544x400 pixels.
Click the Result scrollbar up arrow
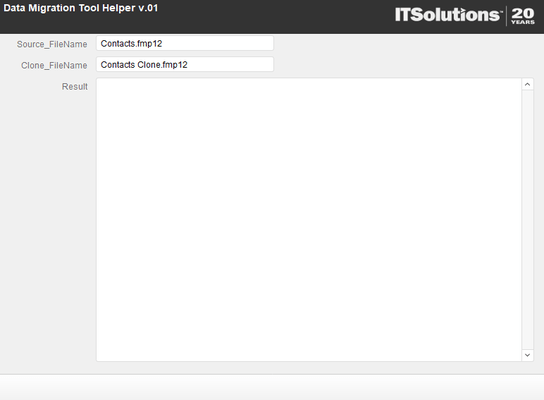(527, 84)
